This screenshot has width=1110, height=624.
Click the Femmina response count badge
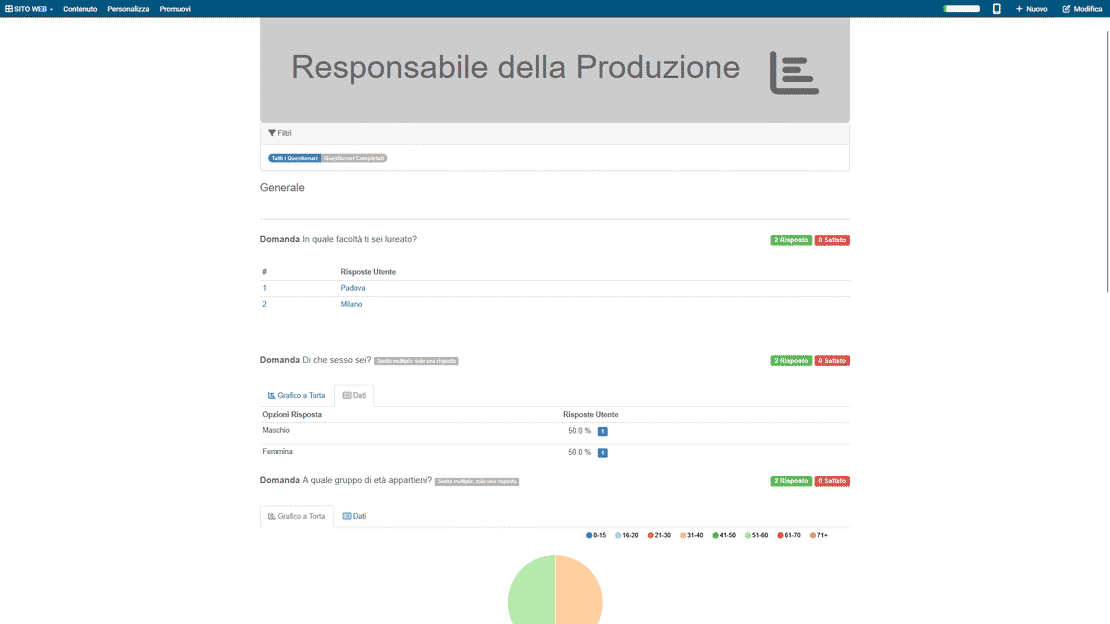click(x=602, y=453)
